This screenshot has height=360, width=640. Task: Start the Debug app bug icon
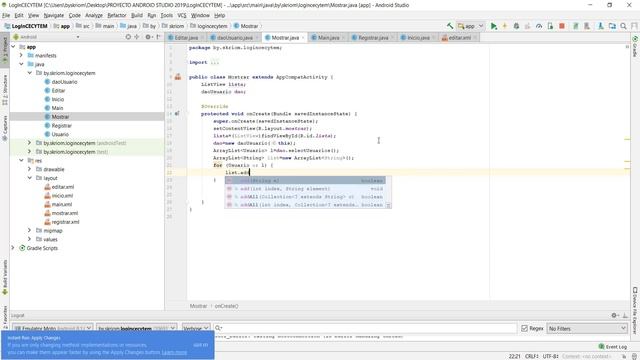click(x=516, y=26)
